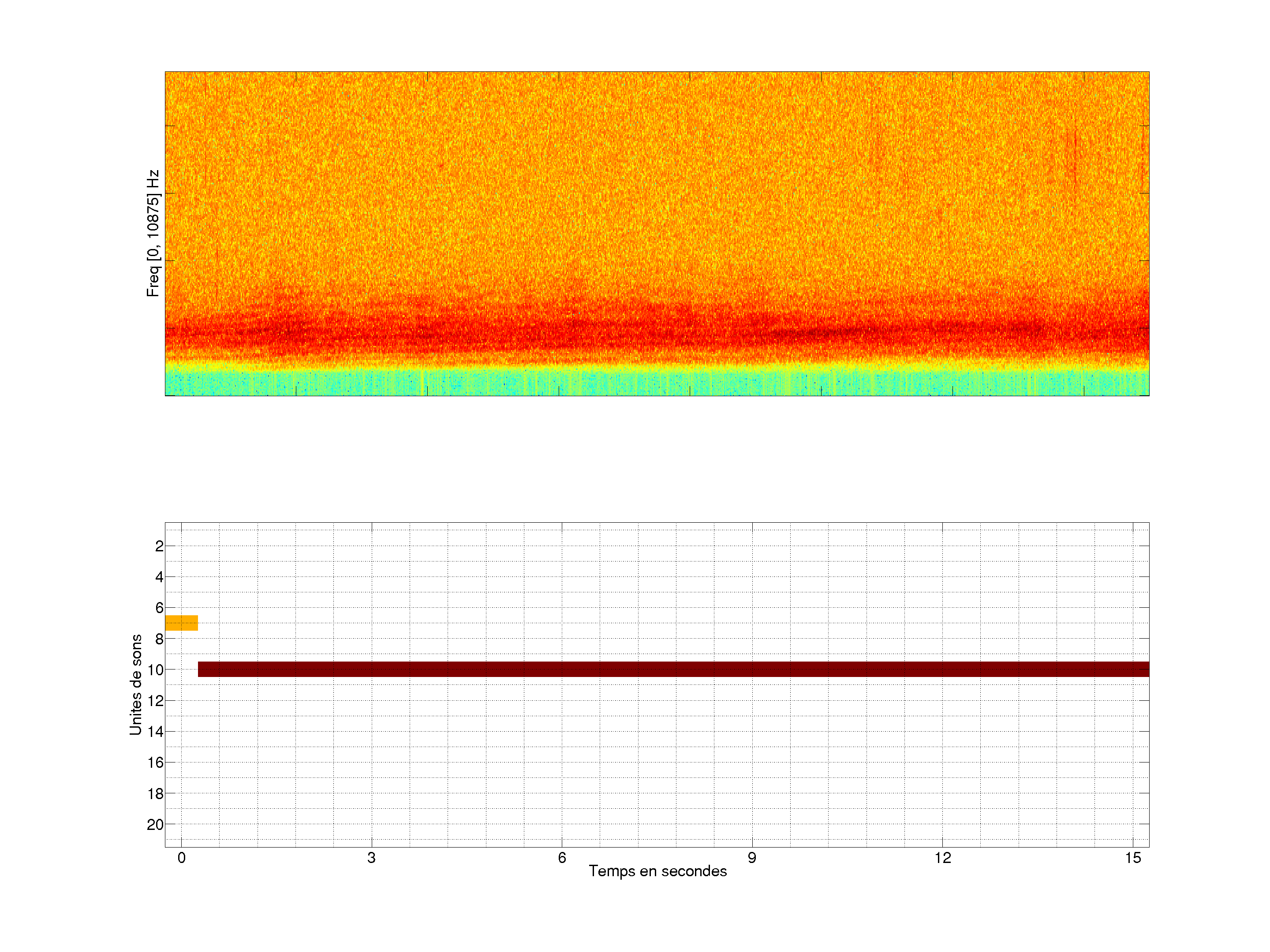Click the x-axis tick label 12
Viewport: 1270px width, 952px height.
coord(942,858)
